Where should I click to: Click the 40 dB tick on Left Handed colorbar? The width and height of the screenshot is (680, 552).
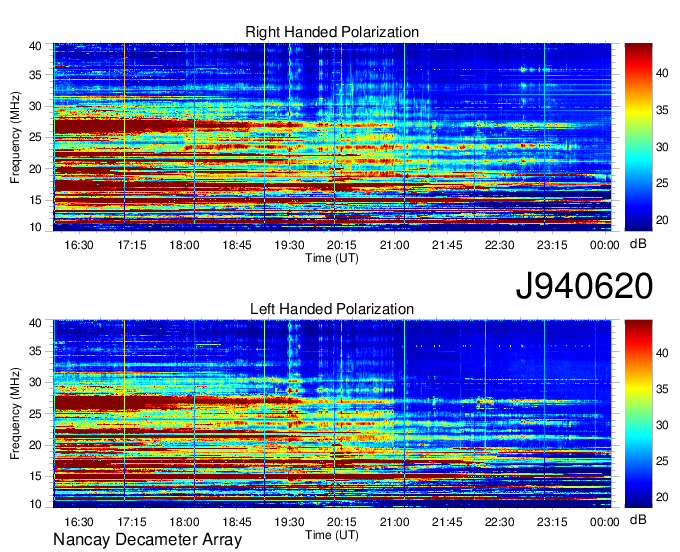(x=662, y=353)
